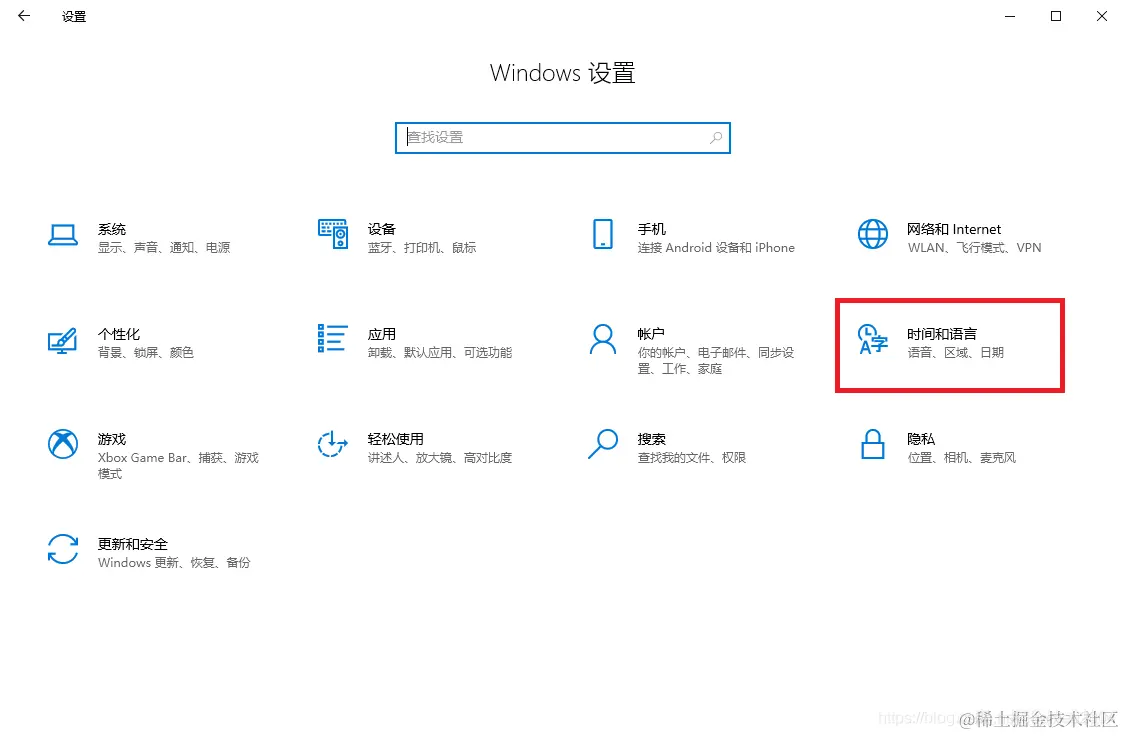Image resolution: width=1125 pixels, height=736 pixels.
Task: Click the text 背景、锁屏、颜色
Action: pyautogui.click(x=146, y=352)
